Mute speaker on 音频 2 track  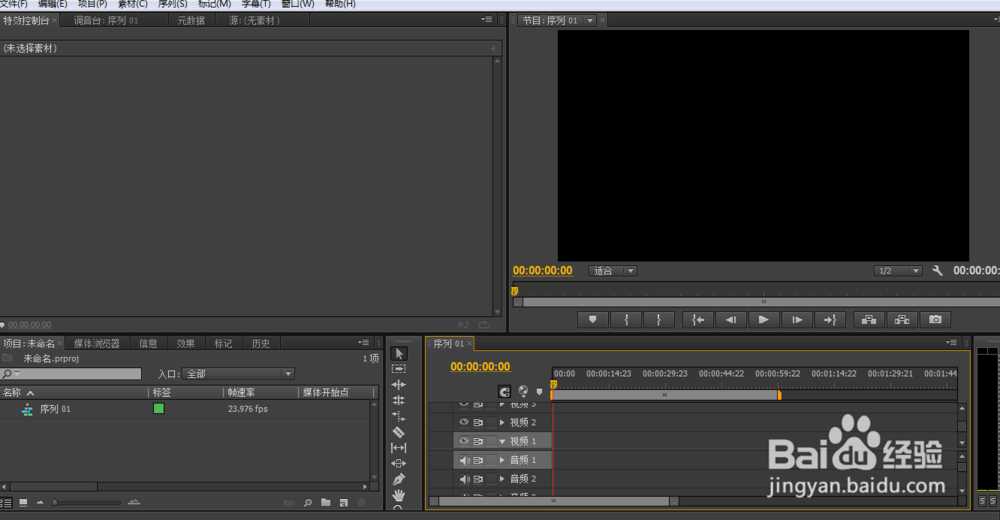coord(464,479)
